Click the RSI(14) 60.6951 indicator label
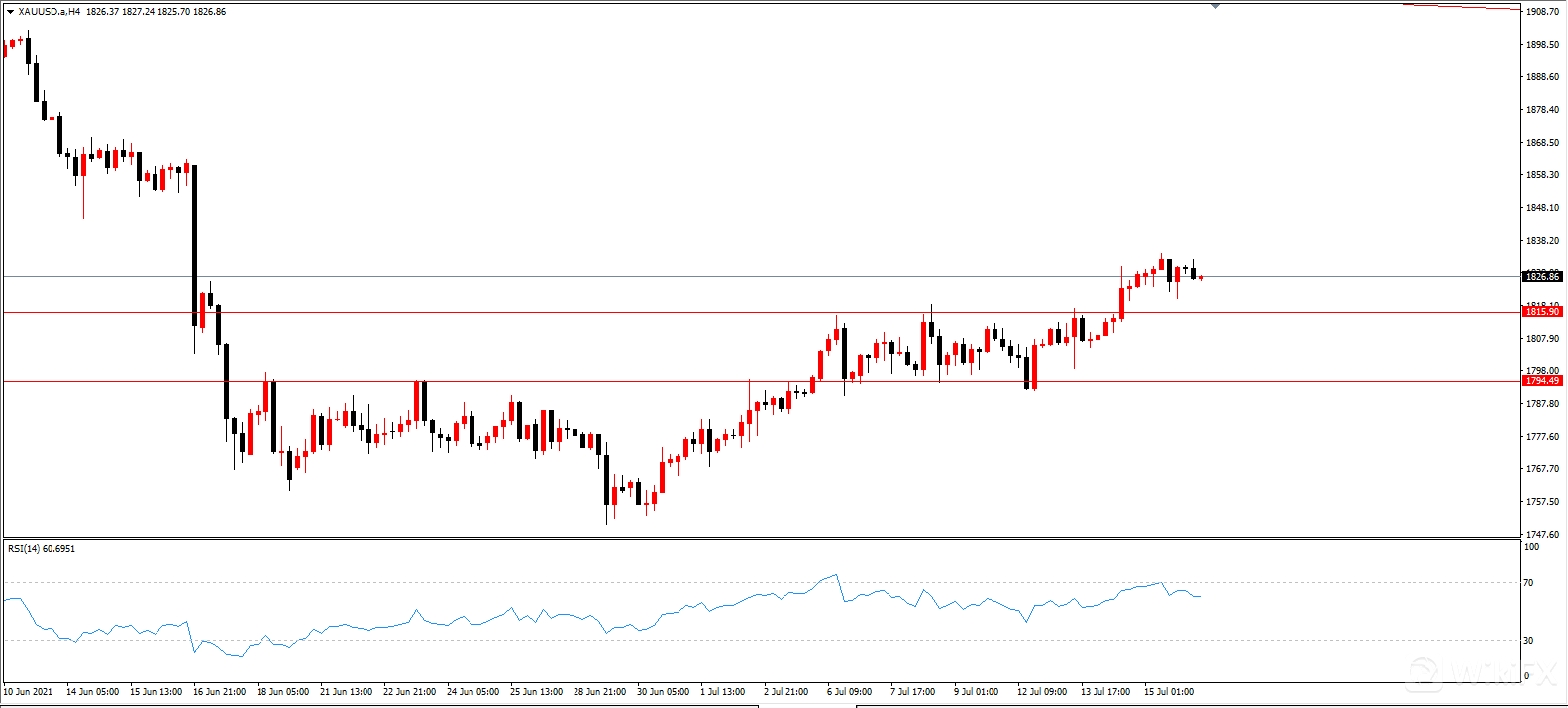The width and height of the screenshot is (1568, 708). click(42, 548)
